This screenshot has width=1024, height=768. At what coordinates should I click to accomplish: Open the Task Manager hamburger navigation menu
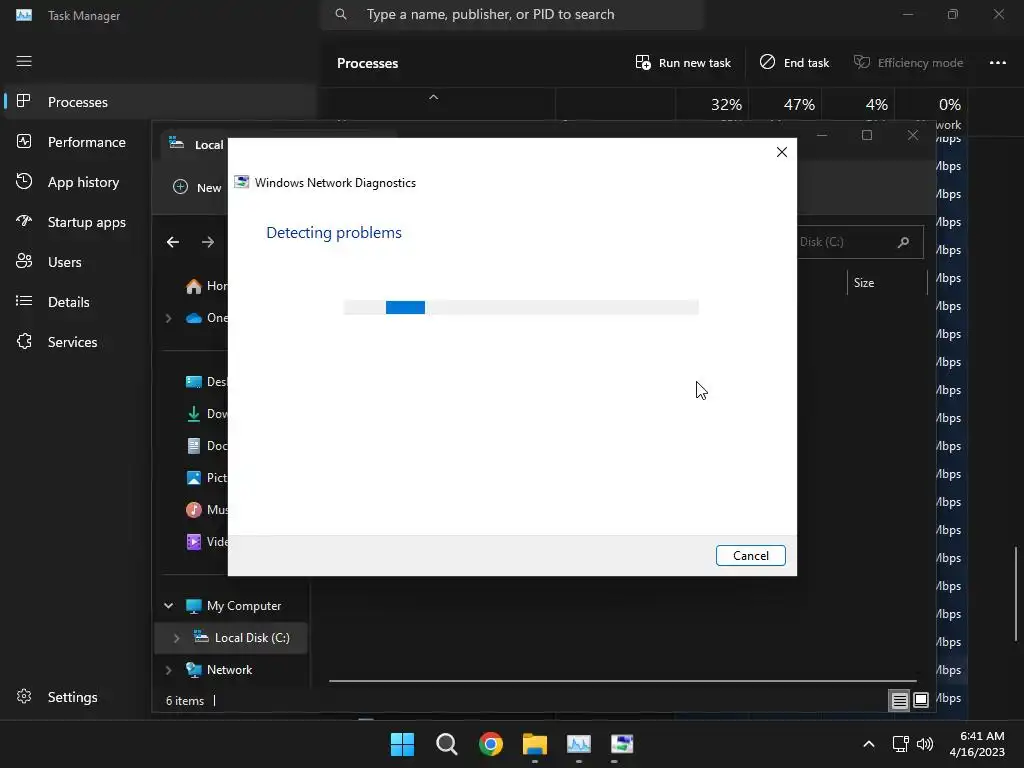tap(24, 61)
